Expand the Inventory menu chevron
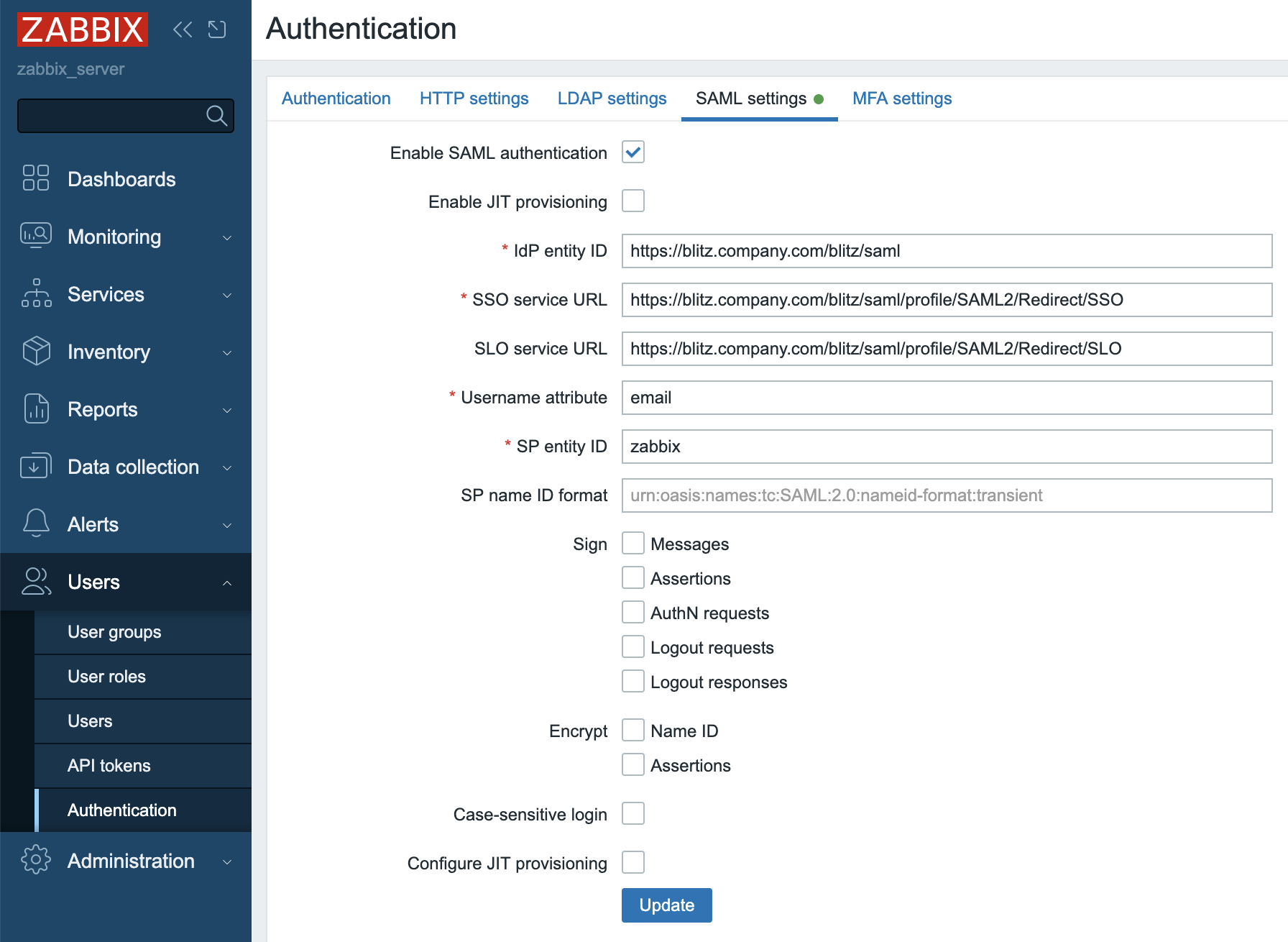Screen dimensions: 1288x942 227,352
